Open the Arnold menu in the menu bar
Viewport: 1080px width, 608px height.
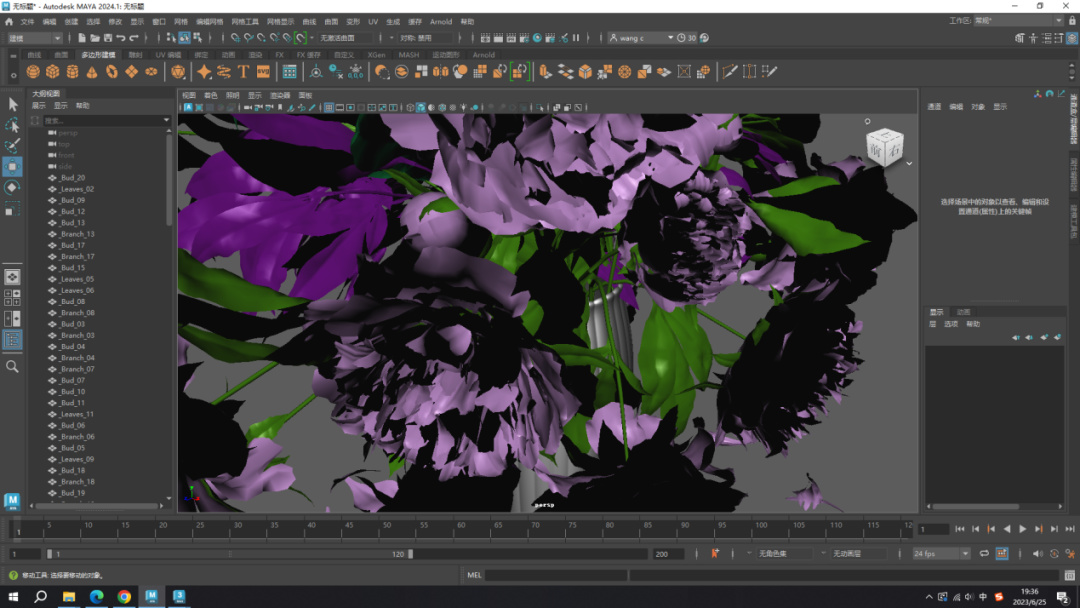pos(440,21)
